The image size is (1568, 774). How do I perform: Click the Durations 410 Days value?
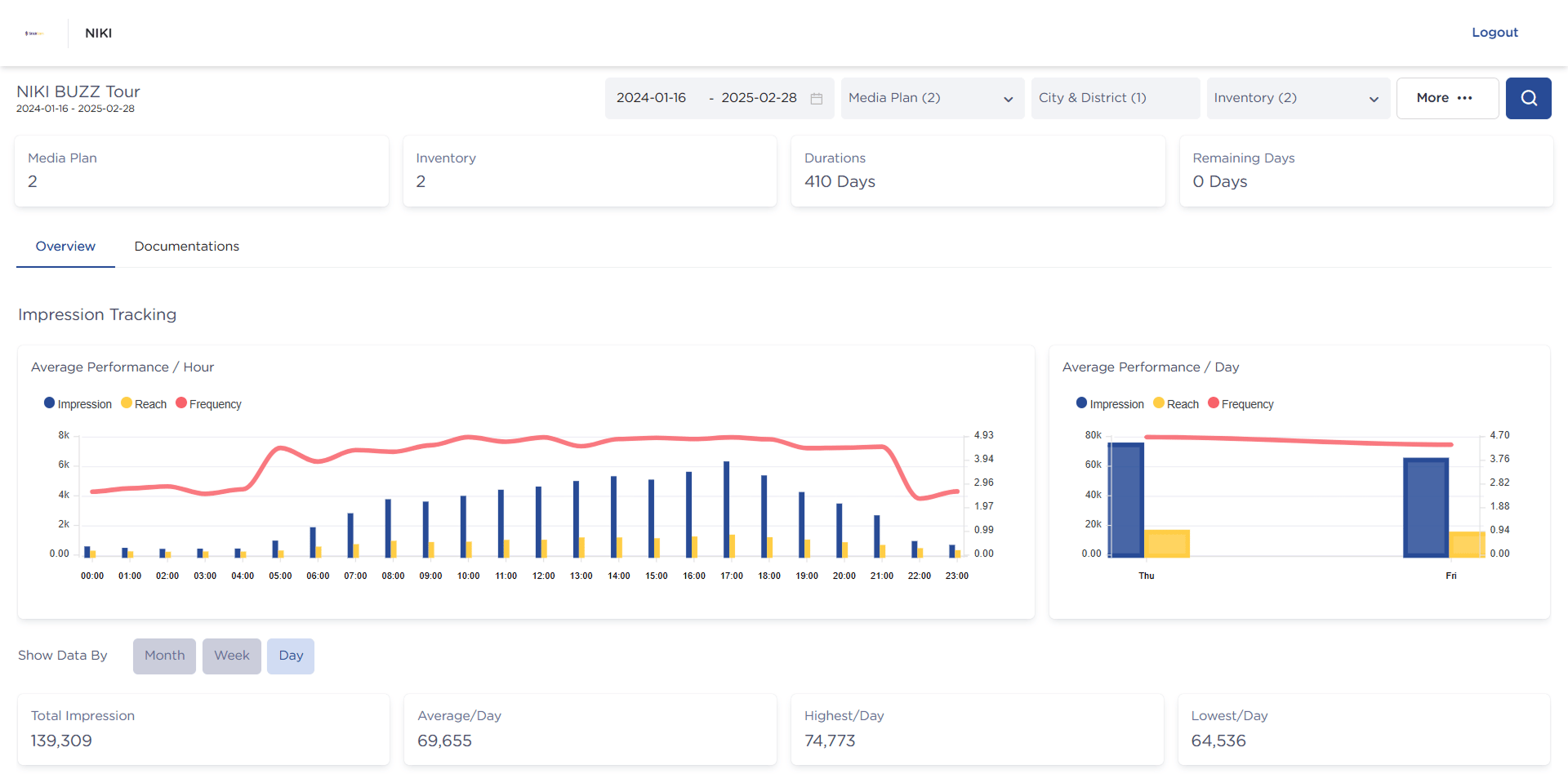pyautogui.click(x=840, y=181)
